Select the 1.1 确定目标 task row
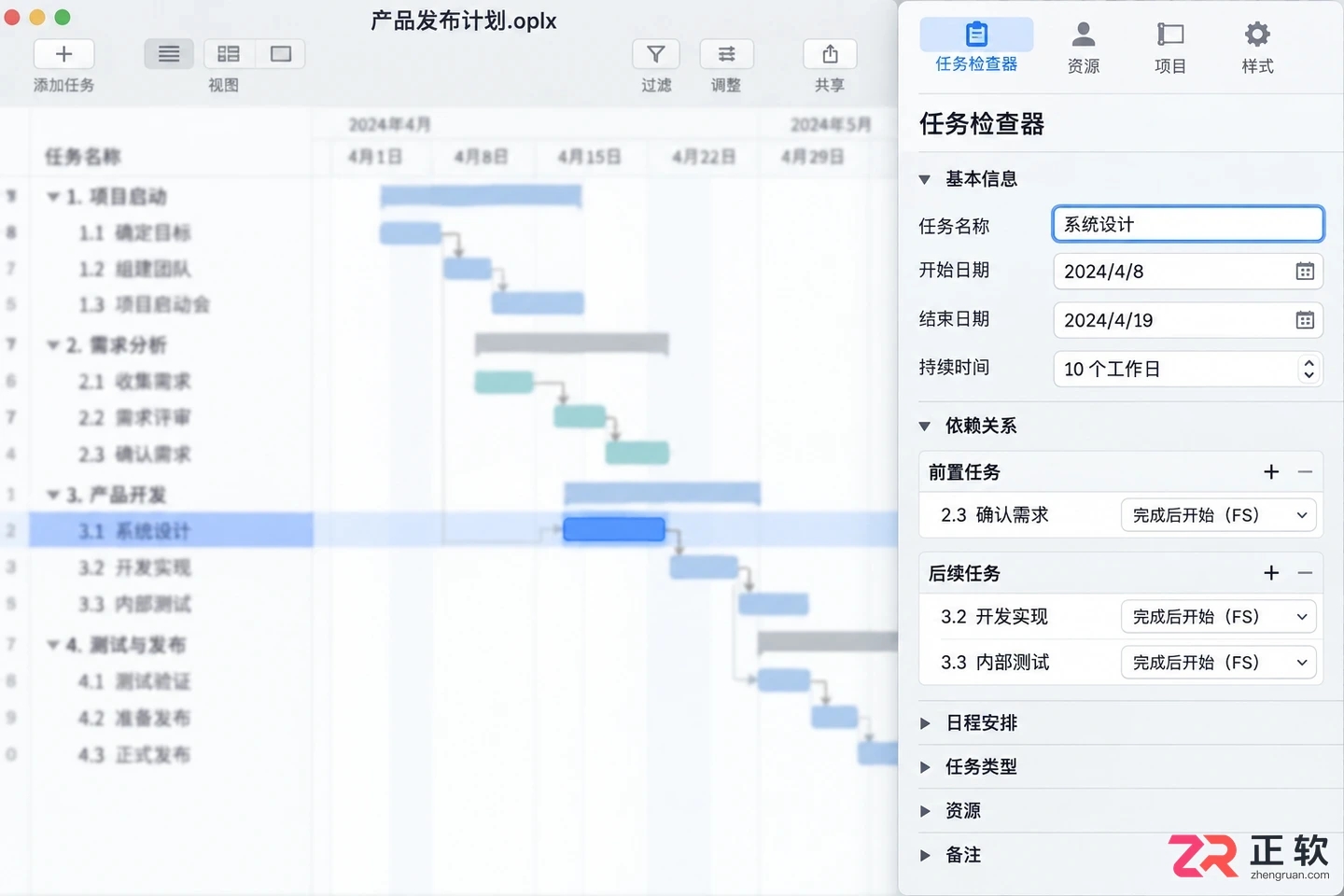Viewport: 1344px width, 896px height. (171, 232)
